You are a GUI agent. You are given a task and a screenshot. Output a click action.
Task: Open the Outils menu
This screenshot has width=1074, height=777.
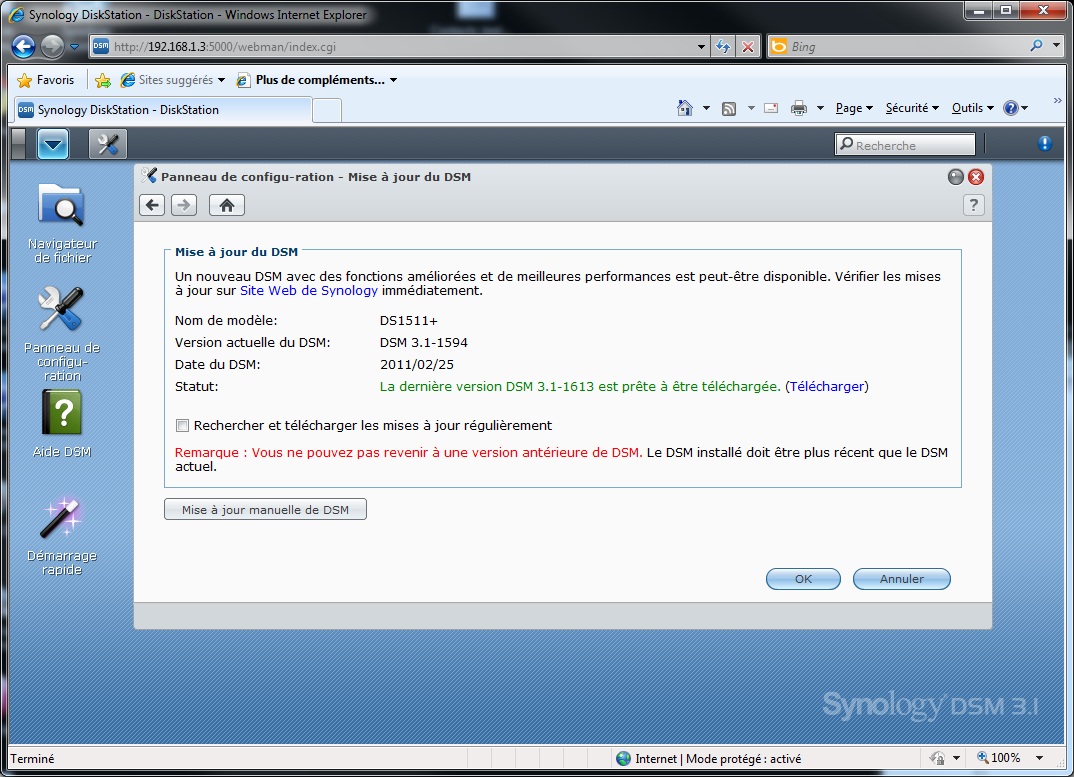(972, 108)
